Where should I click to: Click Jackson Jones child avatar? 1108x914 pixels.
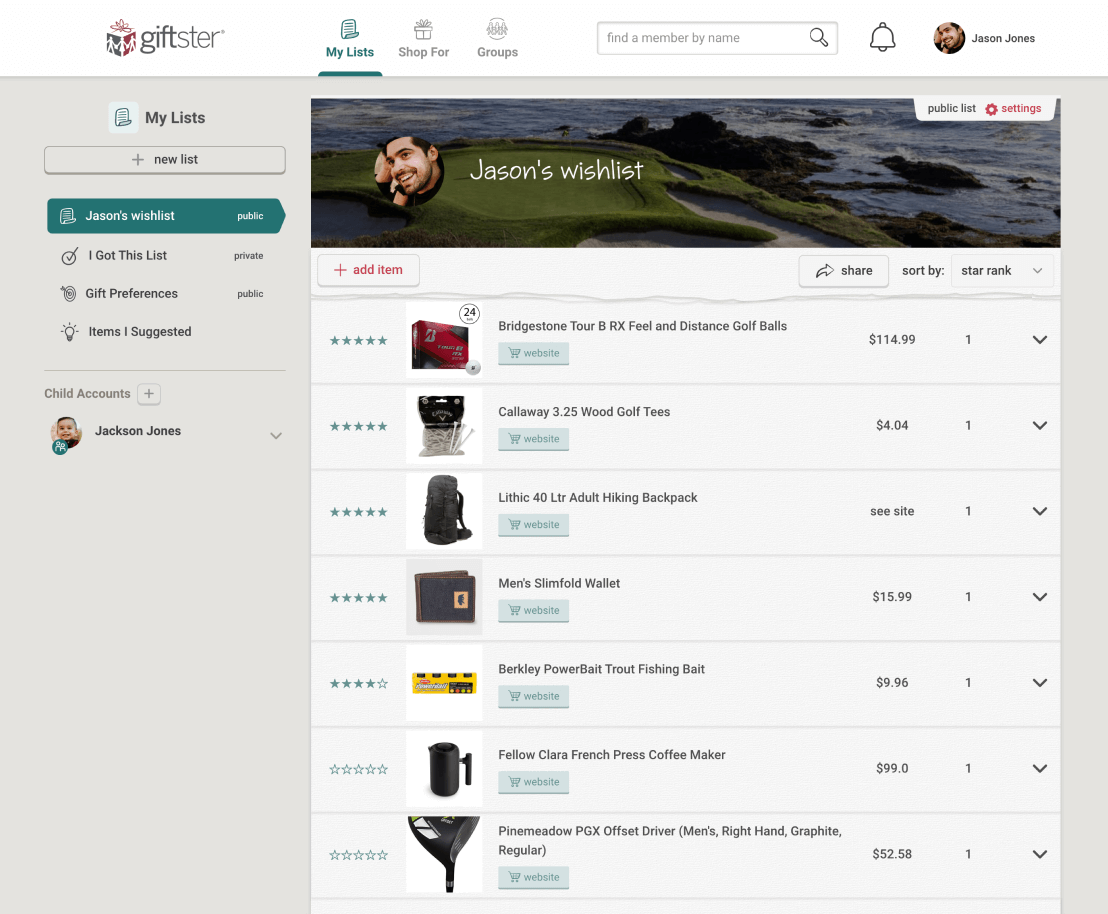pyautogui.click(x=66, y=433)
